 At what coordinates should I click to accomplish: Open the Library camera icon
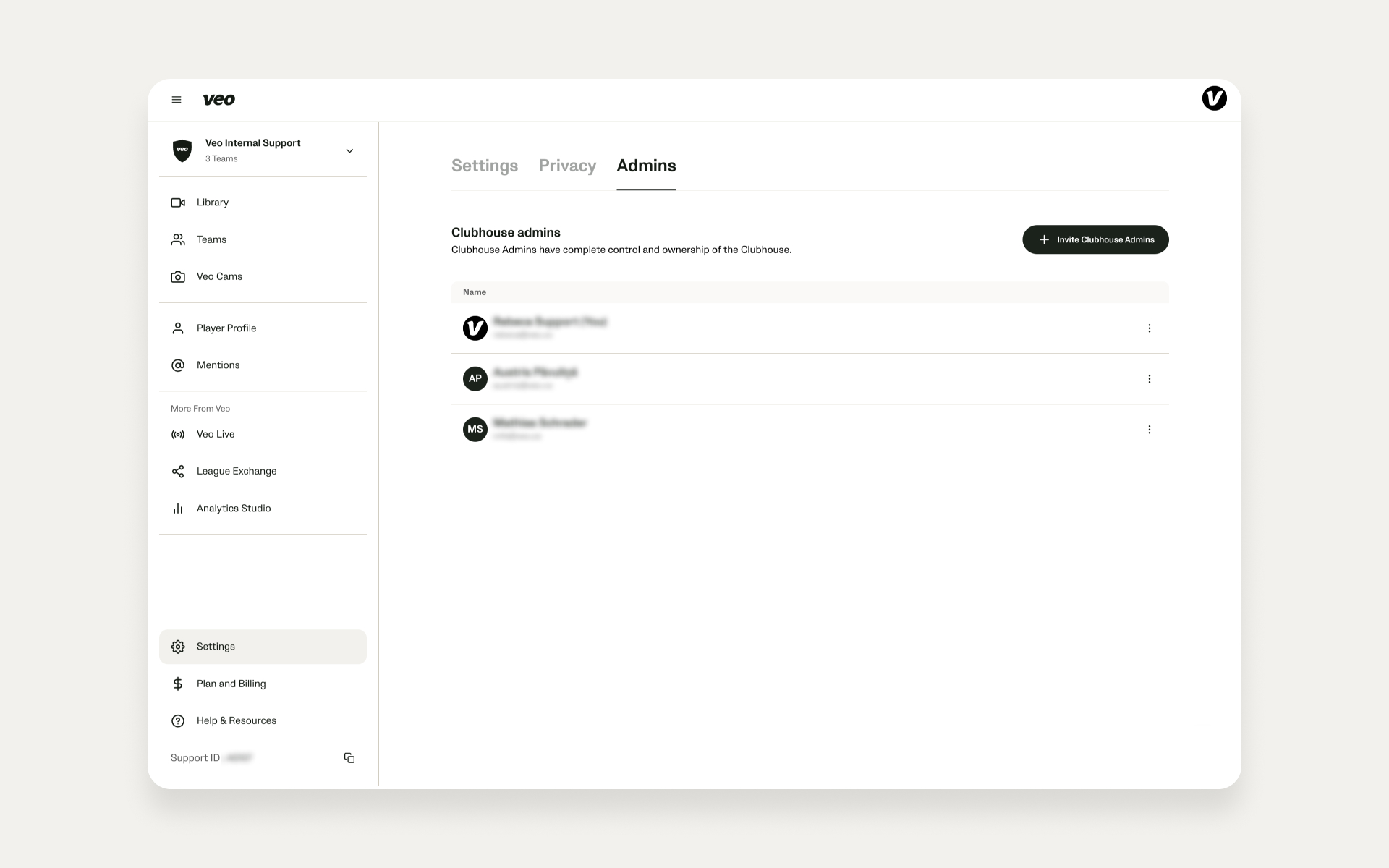[x=177, y=203]
